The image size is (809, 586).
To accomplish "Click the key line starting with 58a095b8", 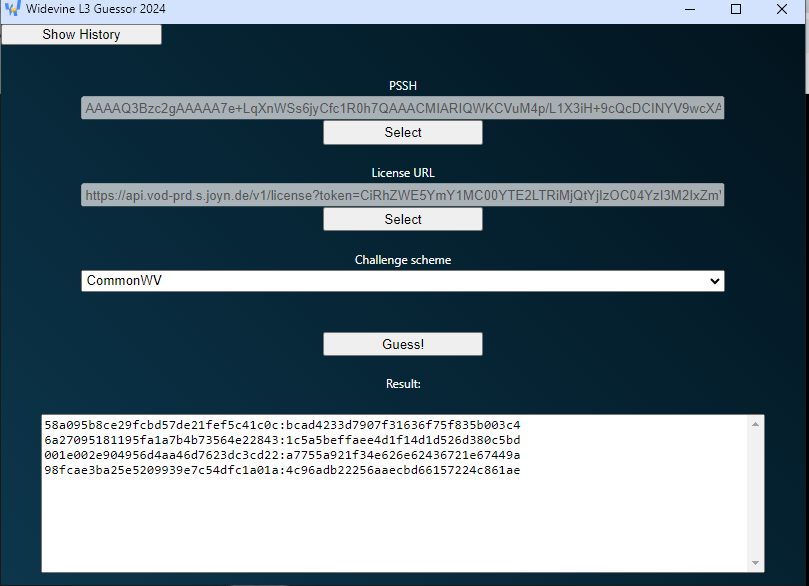I will [282, 425].
